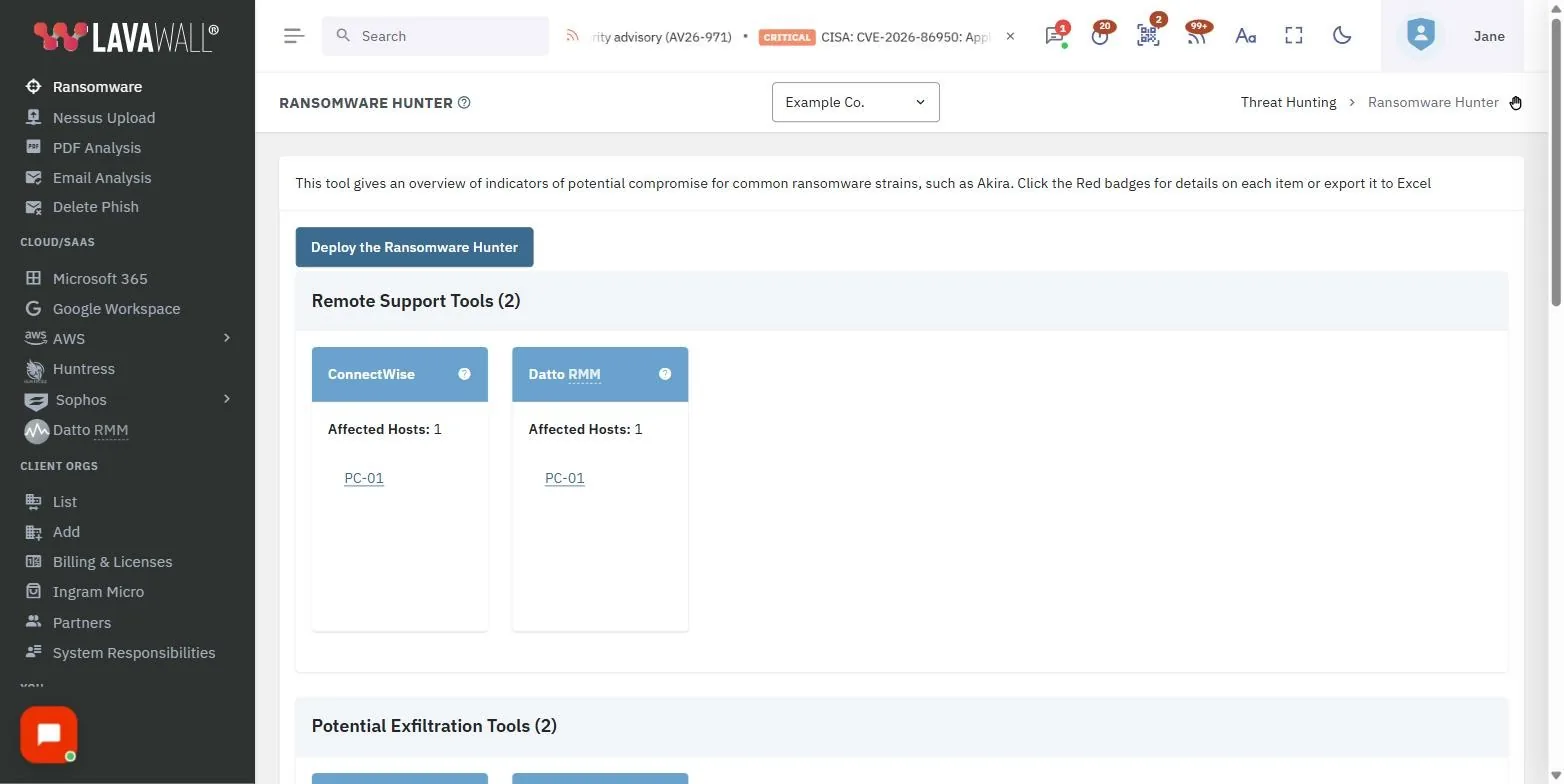
Task: Open PC-01 link under Datto RMM
Action: click(565, 478)
